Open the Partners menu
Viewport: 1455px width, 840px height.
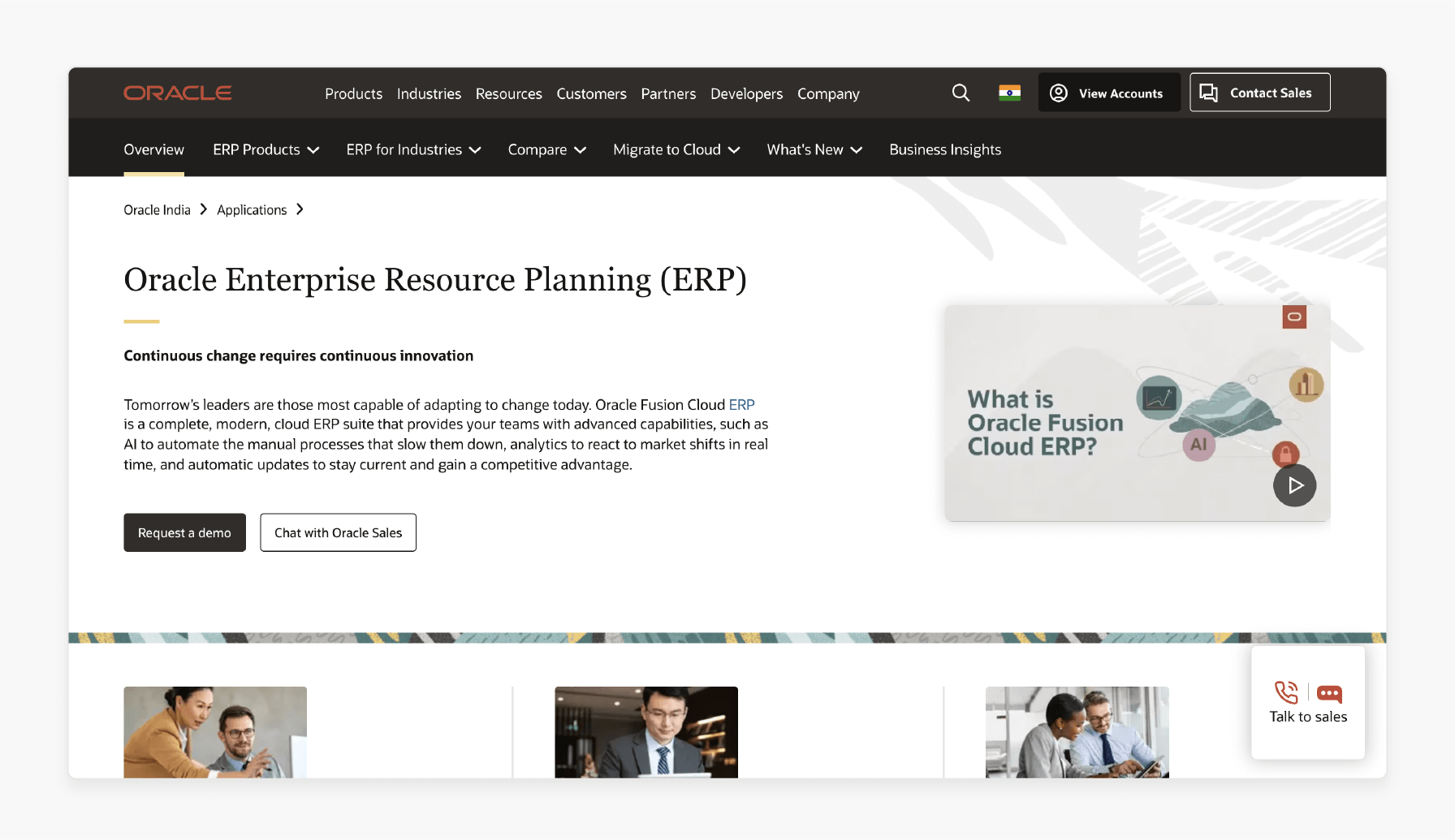(x=668, y=93)
